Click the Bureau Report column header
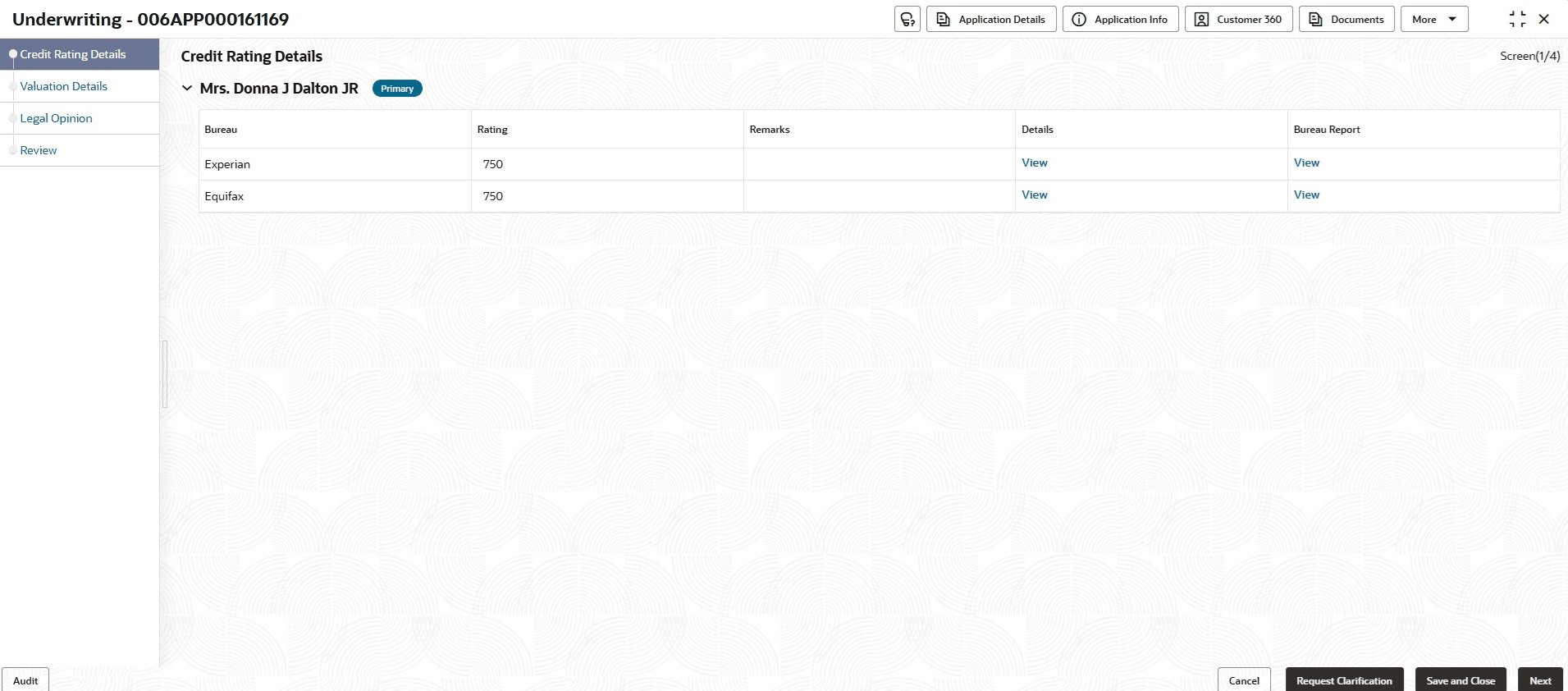The width and height of the screenshot is (1568, 691). (1424, 130)
